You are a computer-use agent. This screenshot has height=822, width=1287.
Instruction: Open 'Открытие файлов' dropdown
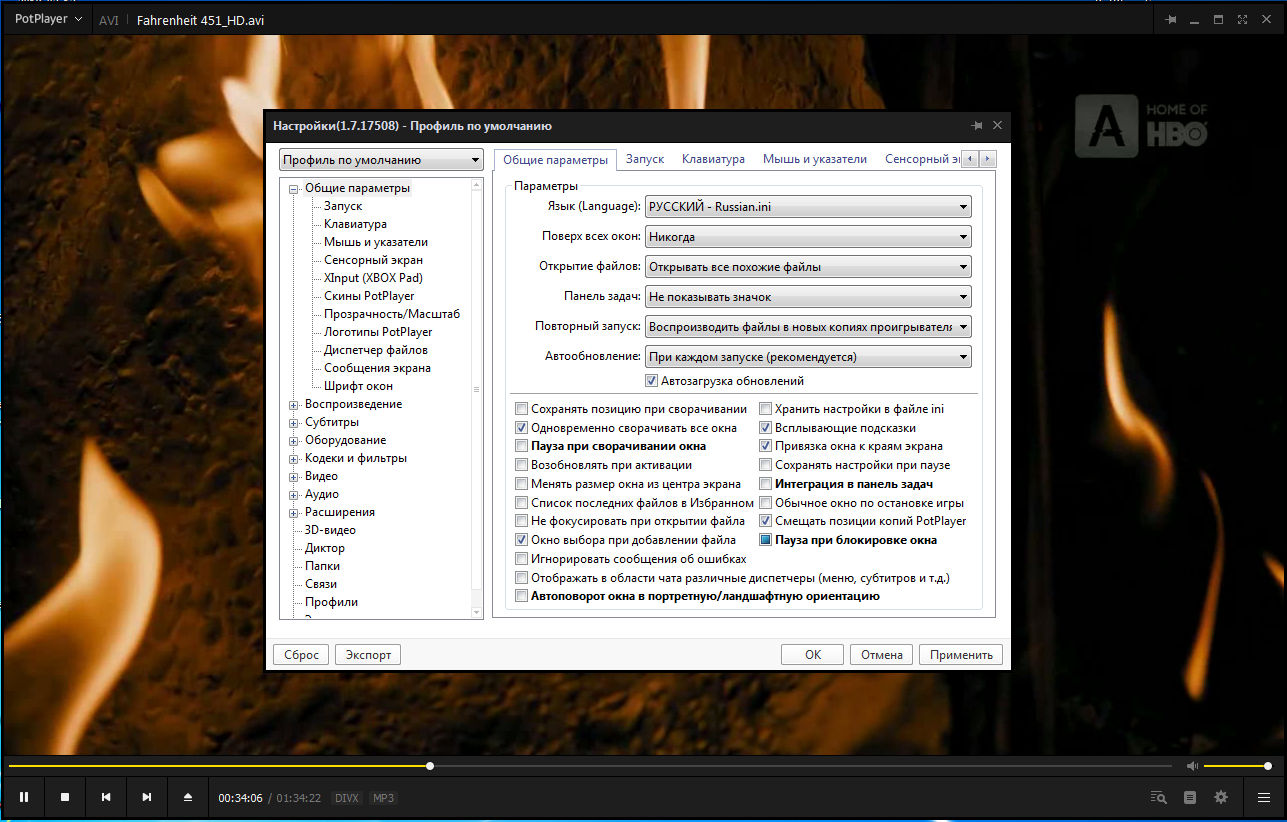point(808,267)
